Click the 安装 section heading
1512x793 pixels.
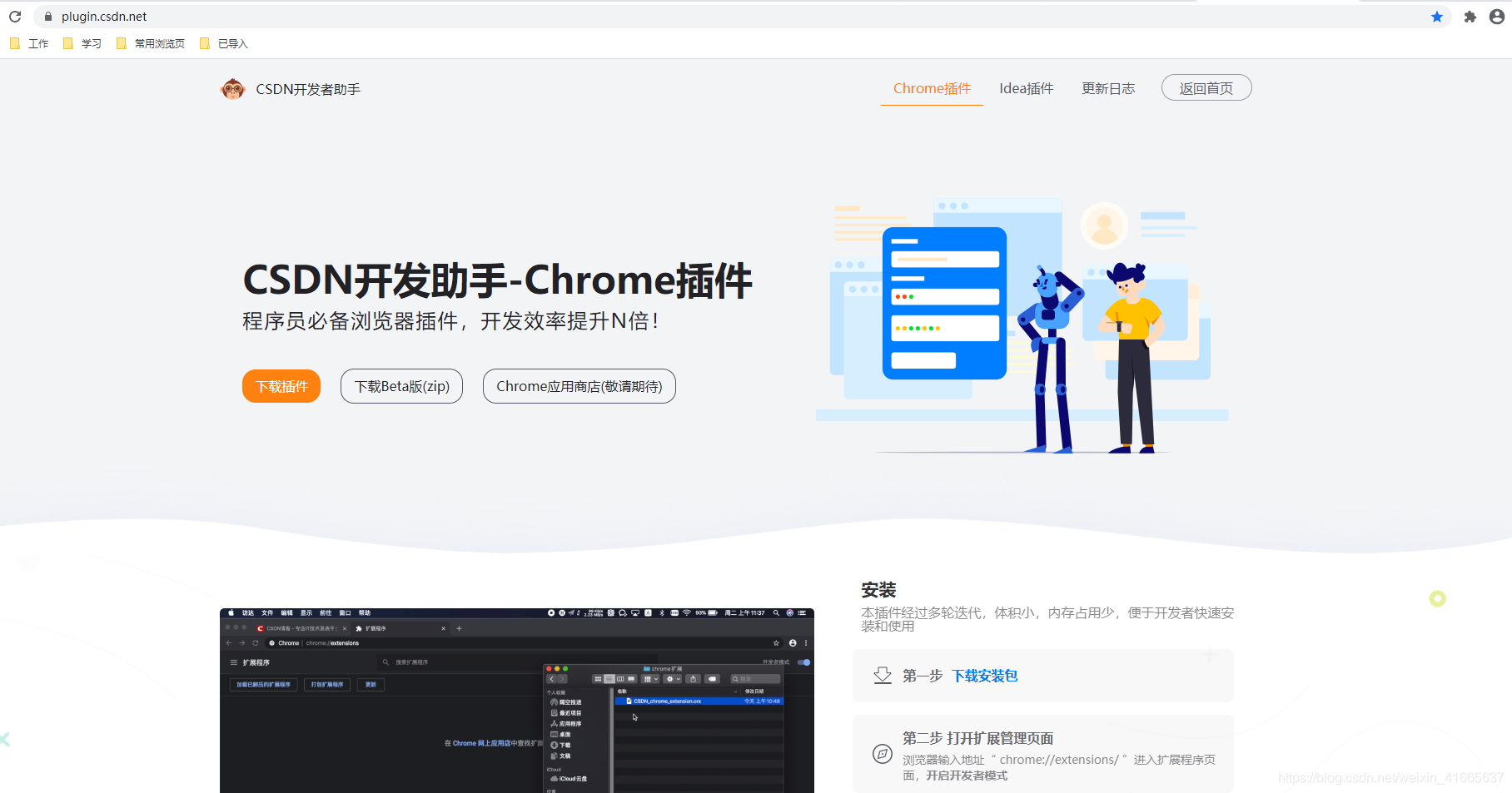[878, 590]
